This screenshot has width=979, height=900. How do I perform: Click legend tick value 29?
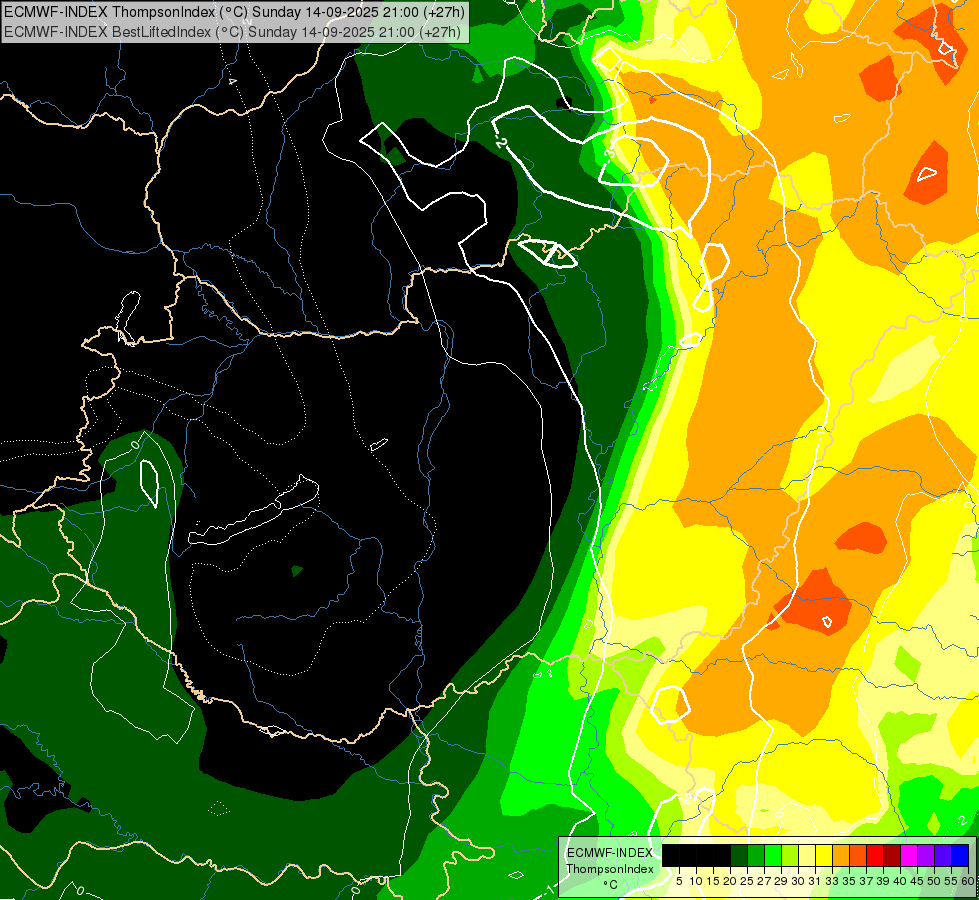pos(781,881)
